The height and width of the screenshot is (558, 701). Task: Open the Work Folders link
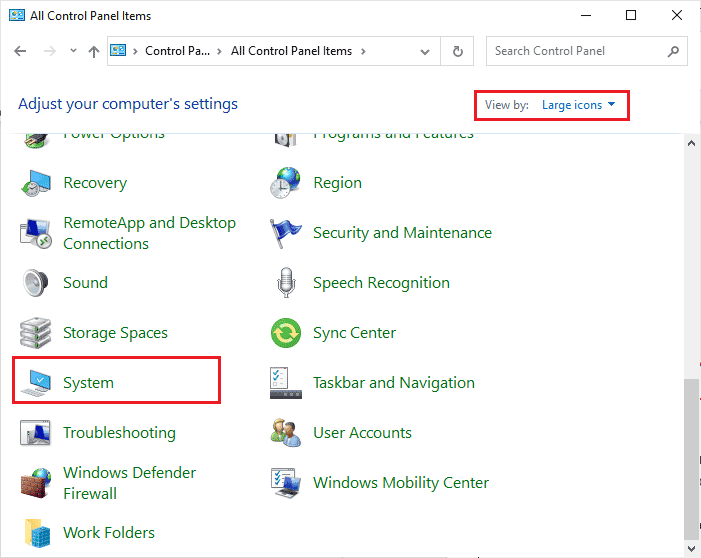pyautogui.click(x=109, y=533)
